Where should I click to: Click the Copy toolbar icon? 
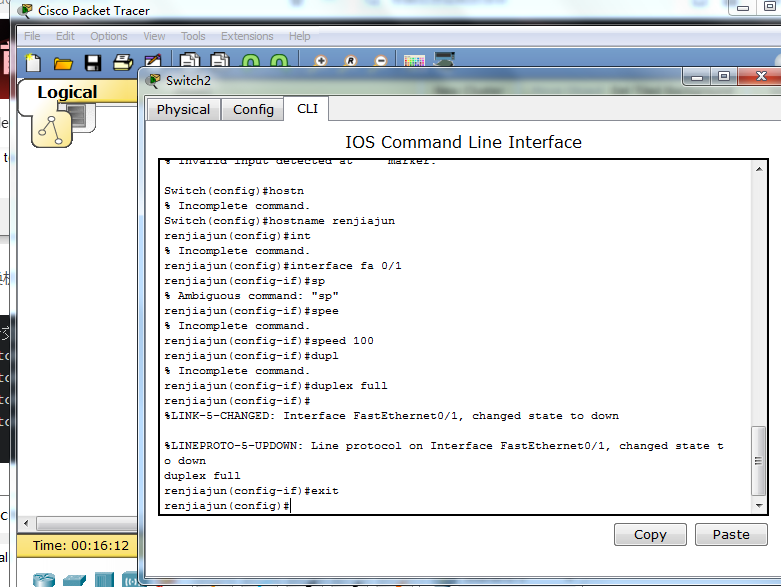tap(190, 60)
